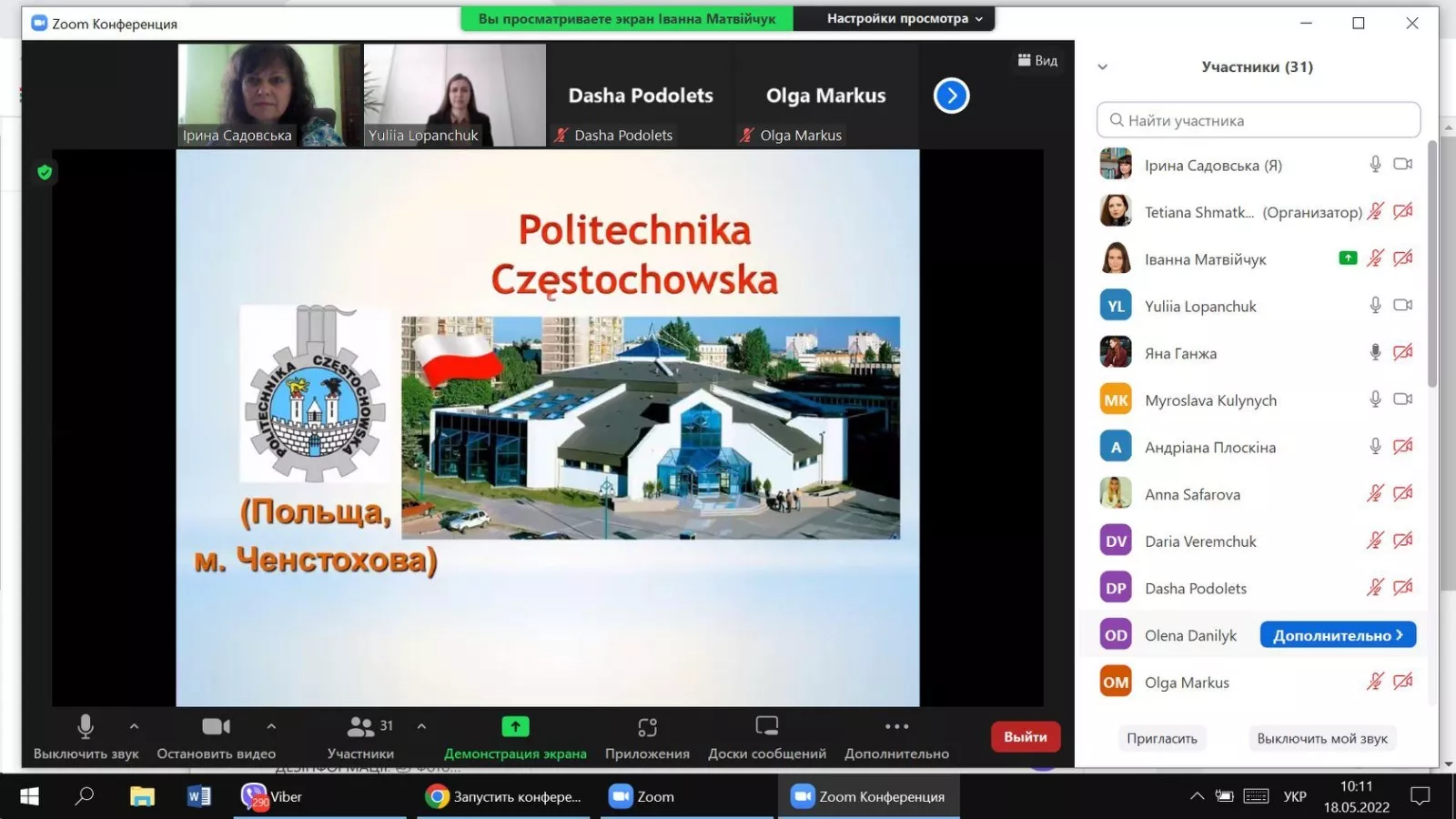Open Доски сообщений whiteboards icon
Viewport: 1456px width, 819px height.
766,727
